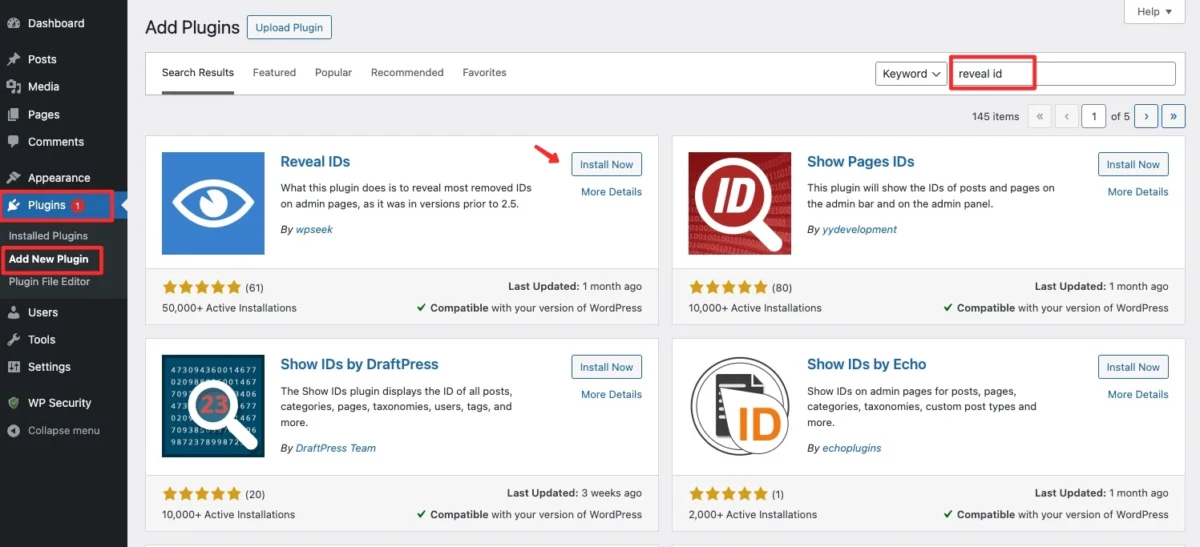Screen dimensions: 1200x547
Task: Click the Posts pin icon
Action: coord(13,59)
